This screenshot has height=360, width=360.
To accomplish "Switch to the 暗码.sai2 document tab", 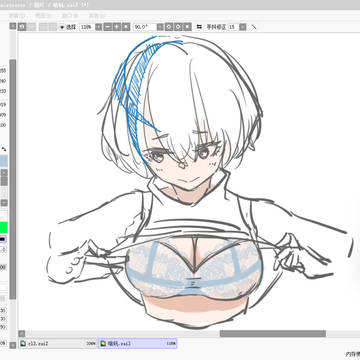I will [x=137, y=343].
